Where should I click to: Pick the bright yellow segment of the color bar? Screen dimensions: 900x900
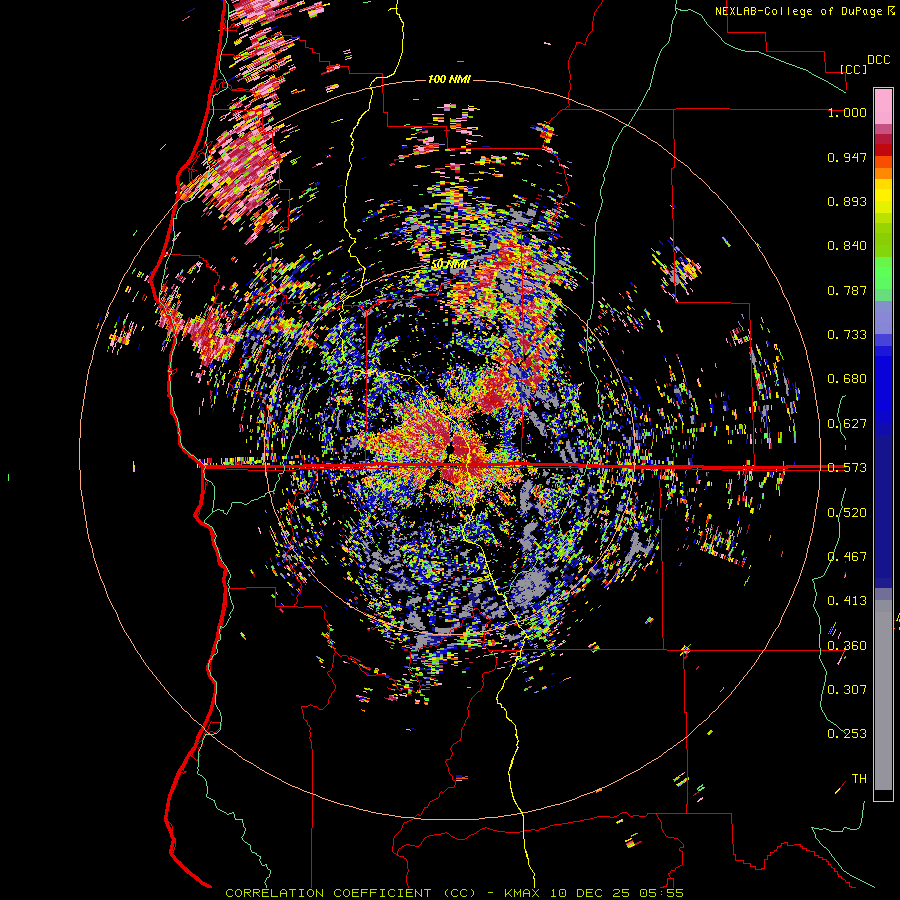(x=883, y=197)
